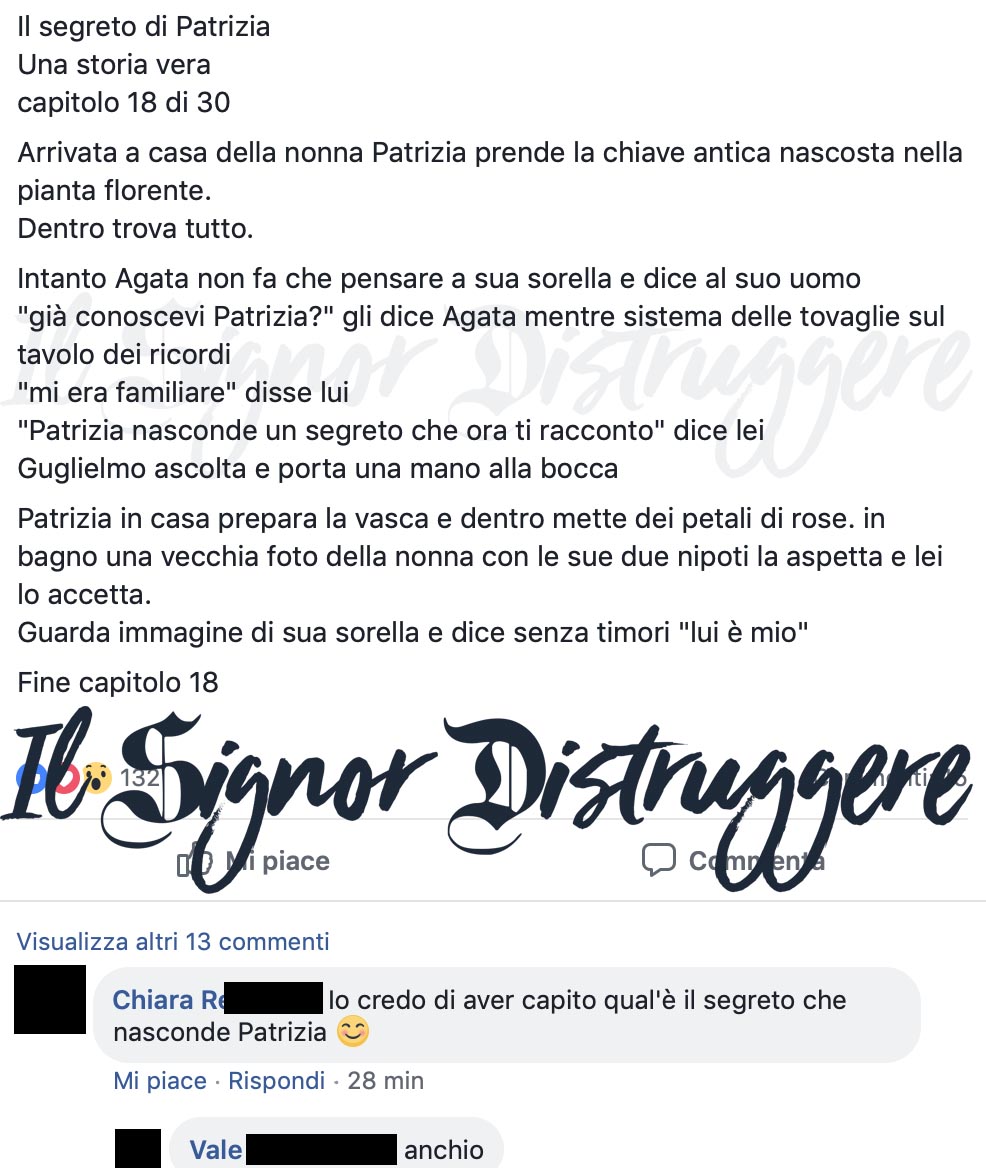
Task: Click the thumbs-up Mi piace icon
Action: click(x=195, y=862)
